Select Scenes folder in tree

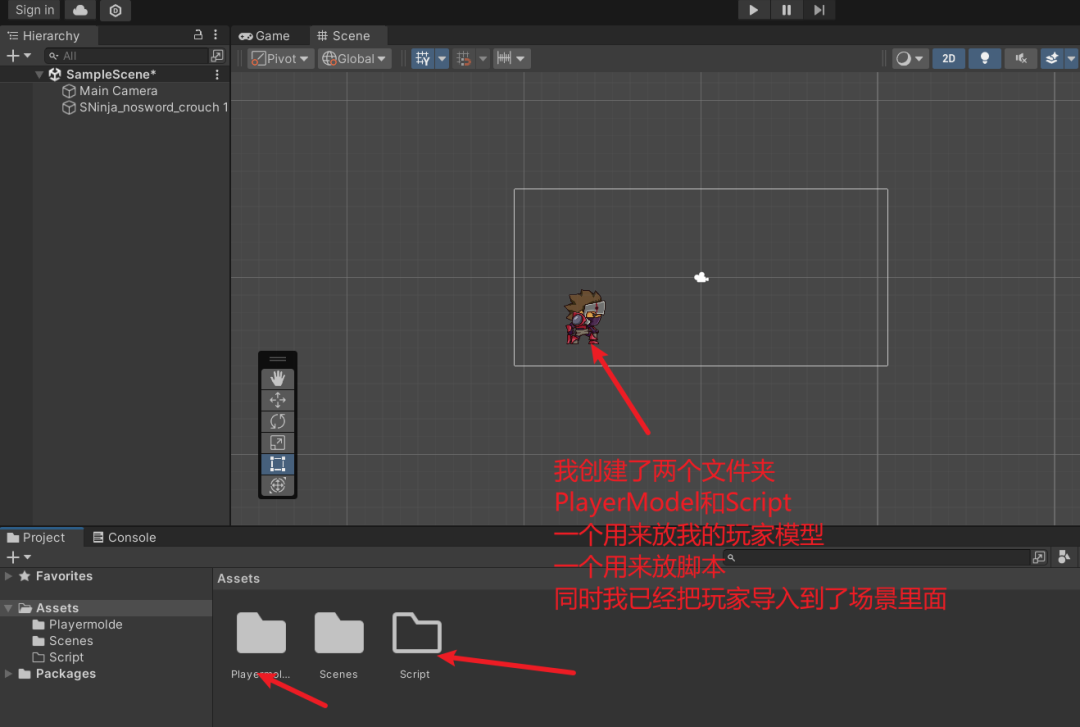71,641
